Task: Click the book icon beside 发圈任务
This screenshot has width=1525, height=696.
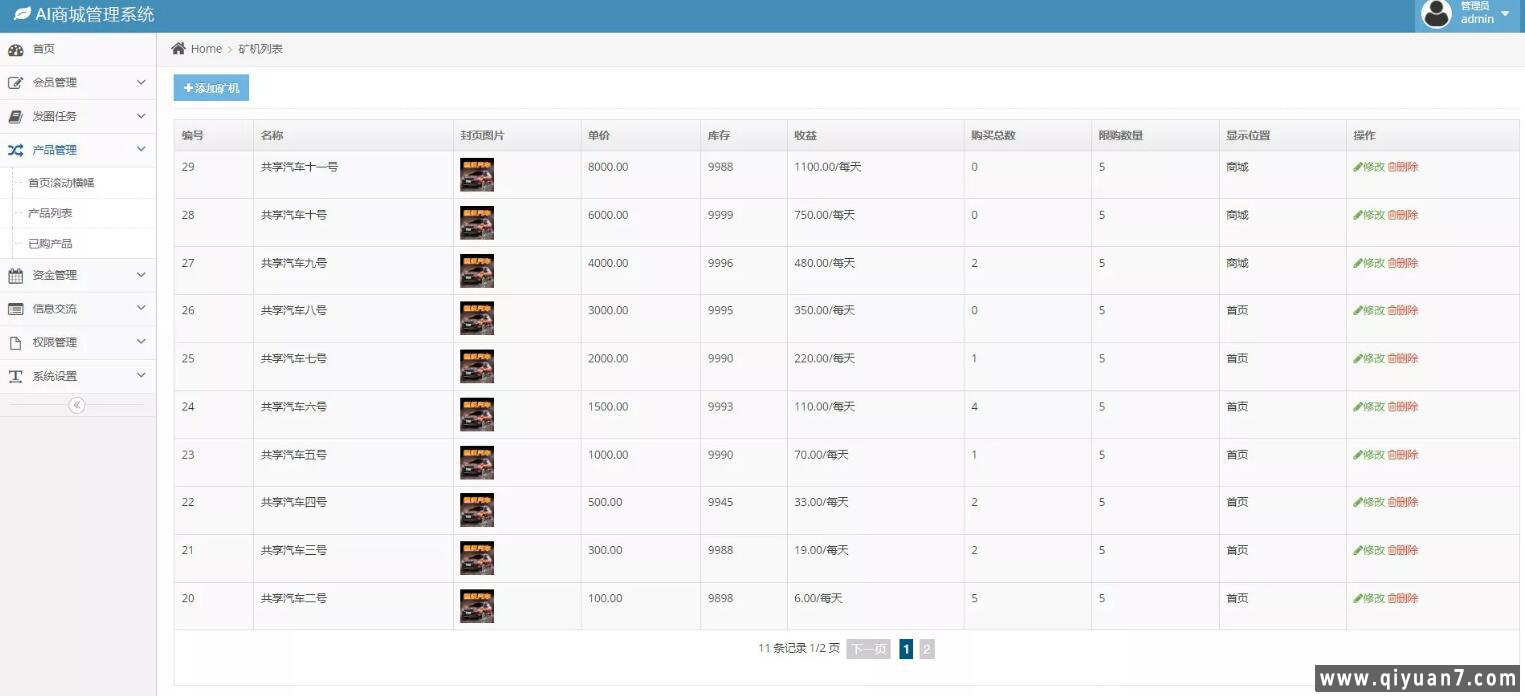Action: tap(16, 116)
